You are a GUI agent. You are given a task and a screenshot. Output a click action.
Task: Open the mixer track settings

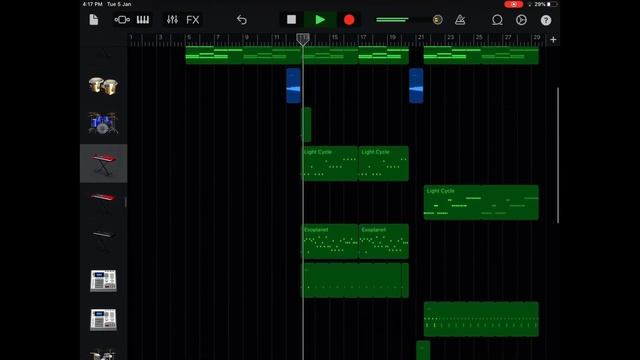click(172, 20)
